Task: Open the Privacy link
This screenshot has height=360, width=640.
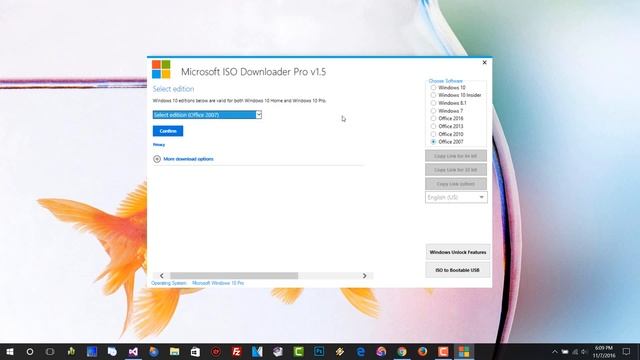Action: pyautogui.click(x=159, y=145)
